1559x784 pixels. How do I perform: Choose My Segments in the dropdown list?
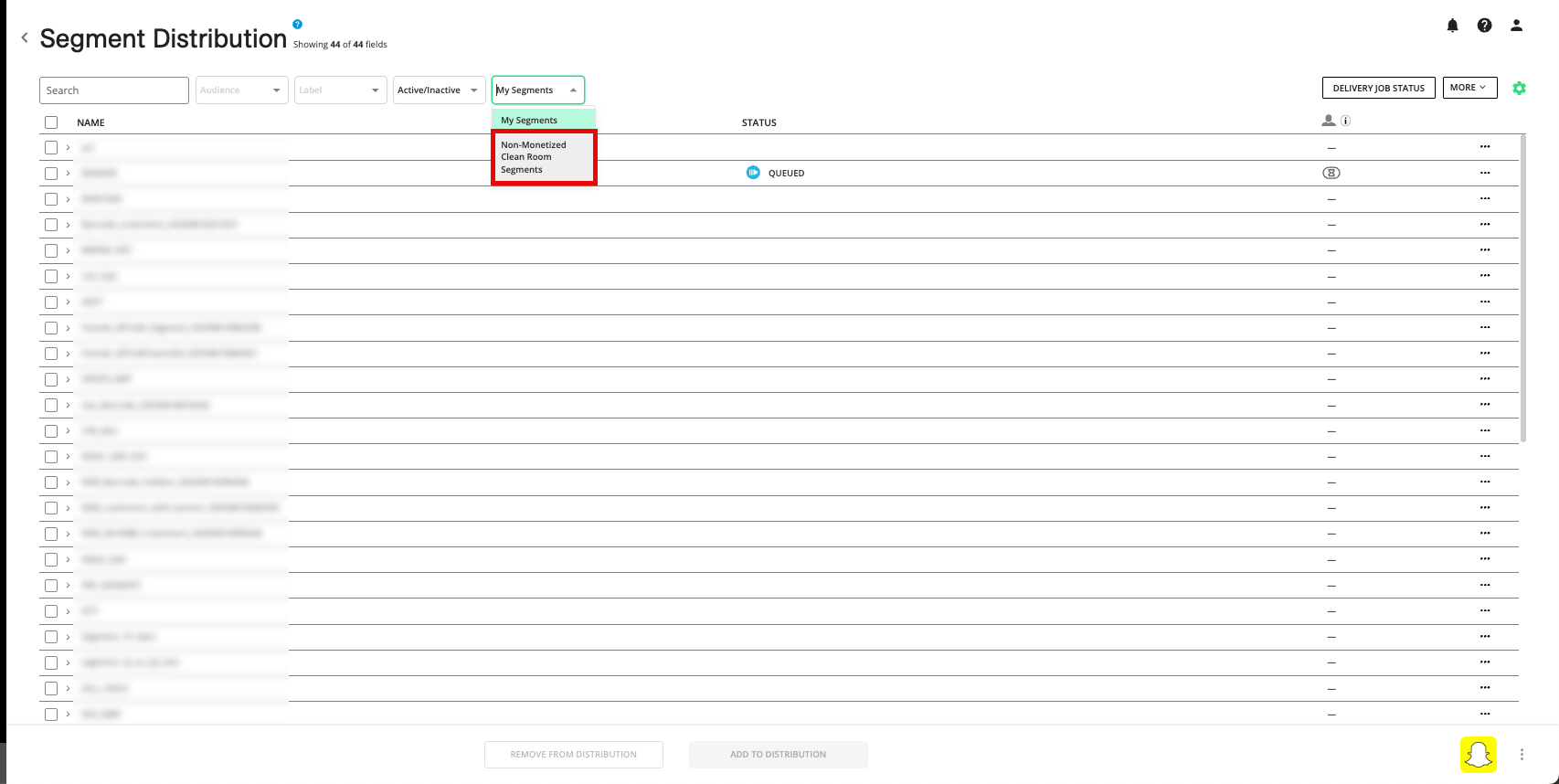(x=543, y=120)
